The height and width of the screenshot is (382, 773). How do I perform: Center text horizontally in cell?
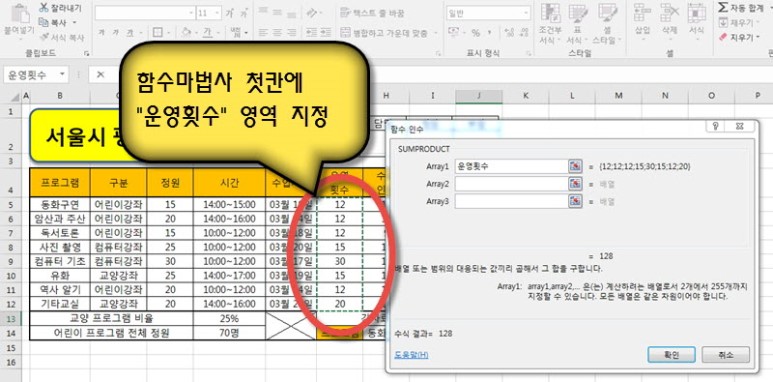[x=277, y=33]
